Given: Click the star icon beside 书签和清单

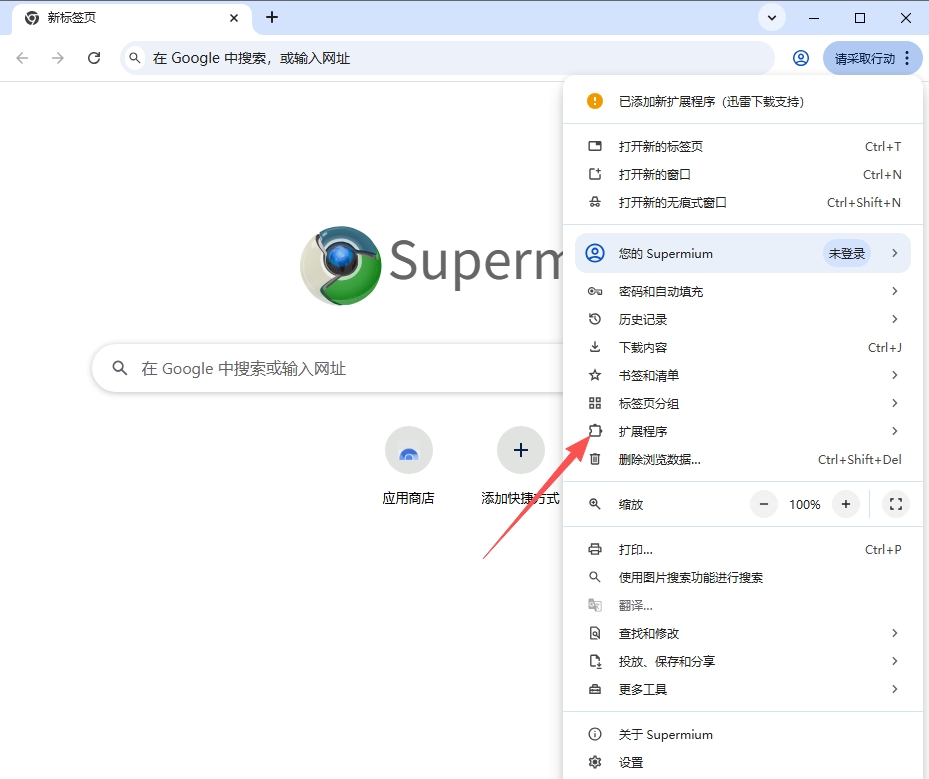Looking at the screenshot, I should point(595,375).
